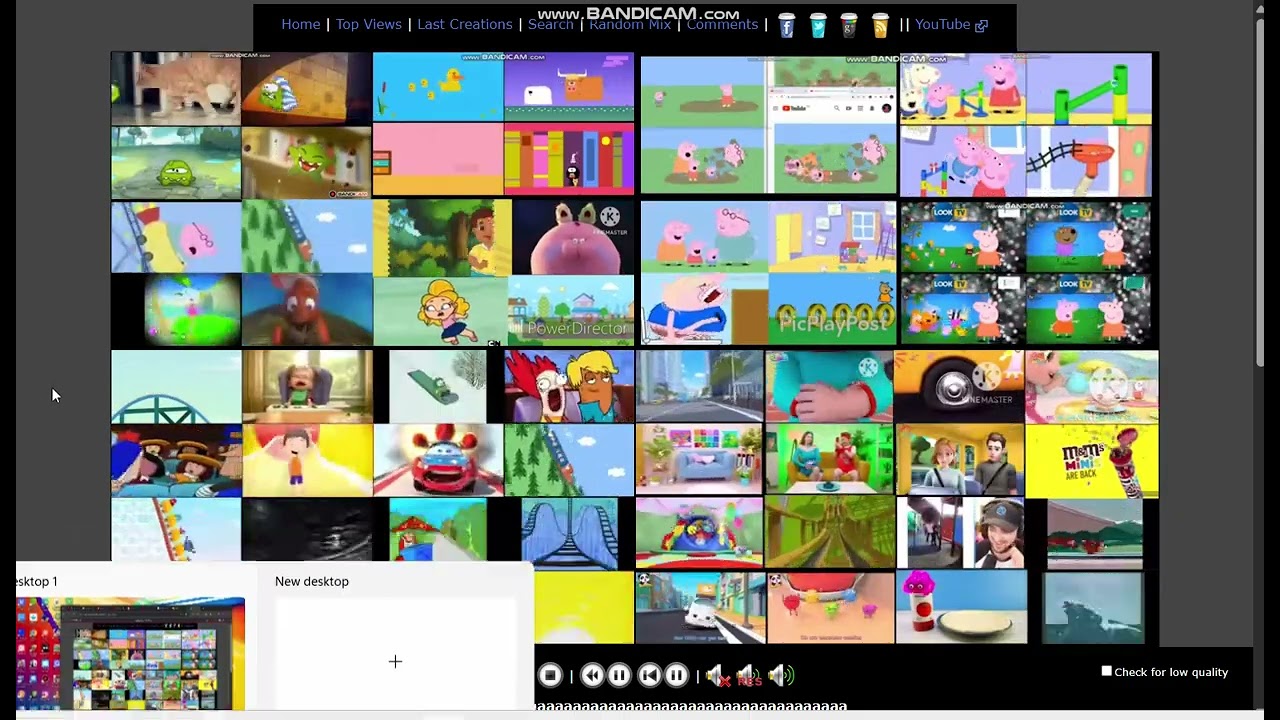The height and width of the screenshot is (720, 1280).
Task: Click the green pipes marble run tile
Action: [1089, 89]
